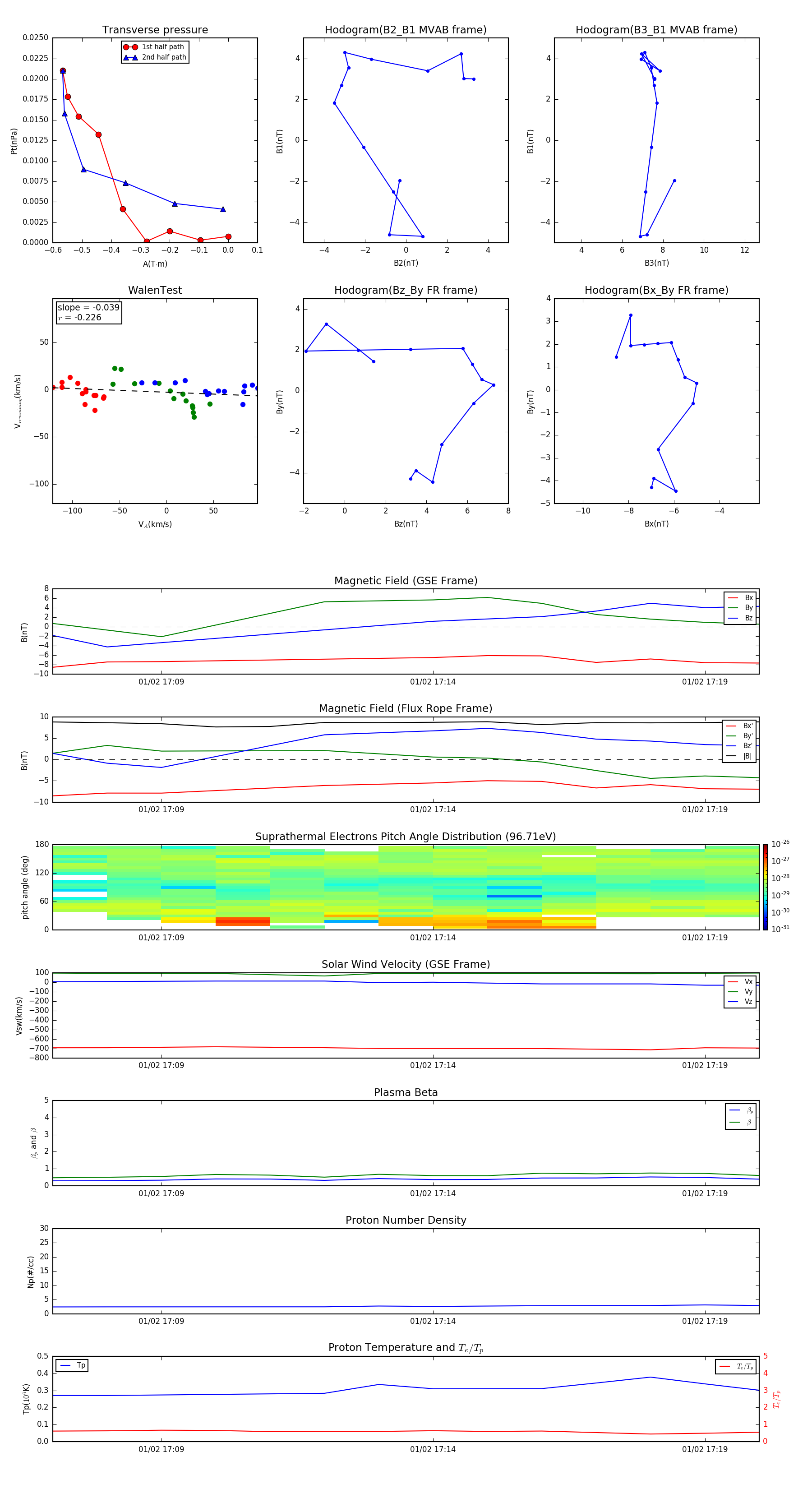The height and width of the screenshot is (1489, 812).
Task: Select the green "β" legend entry
Action: (x=741, y=1122)
